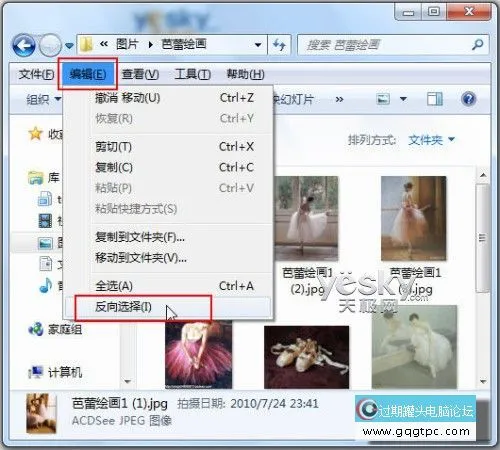
Task: Click the Forward navigation arrow button
Action: pyautogui.click(x=50, y=46)
